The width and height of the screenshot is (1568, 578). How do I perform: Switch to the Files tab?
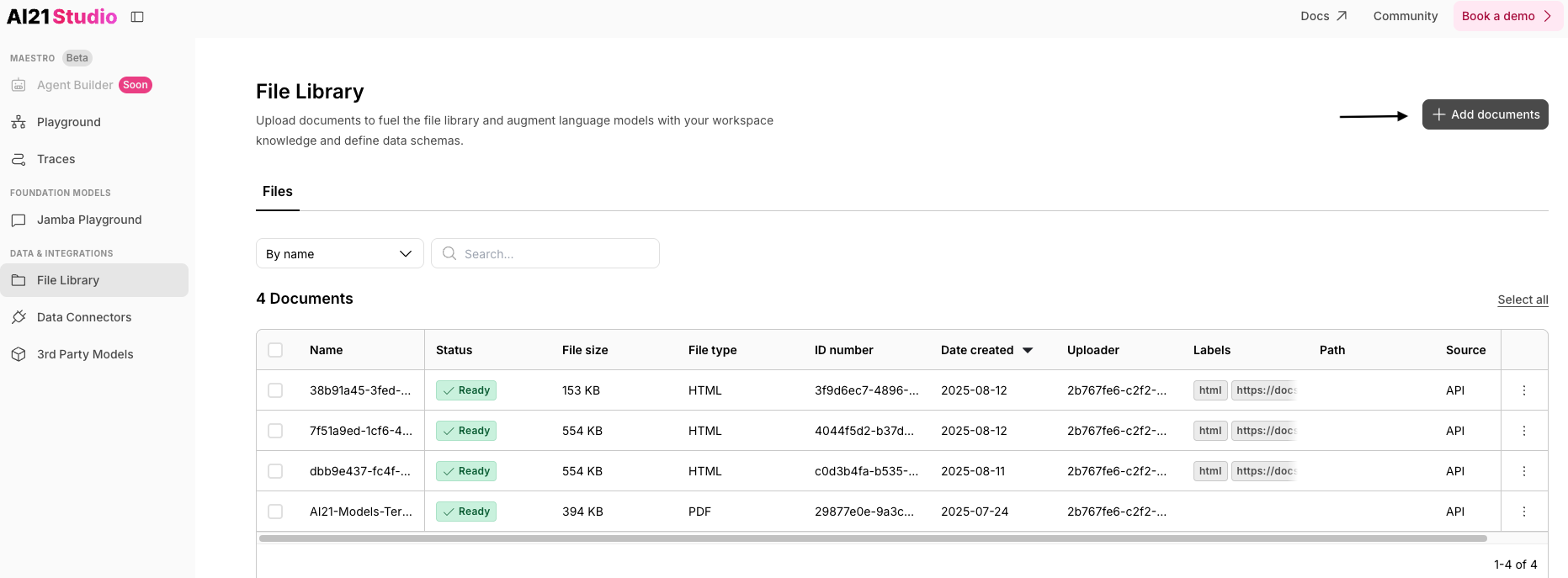coord(278,192)
